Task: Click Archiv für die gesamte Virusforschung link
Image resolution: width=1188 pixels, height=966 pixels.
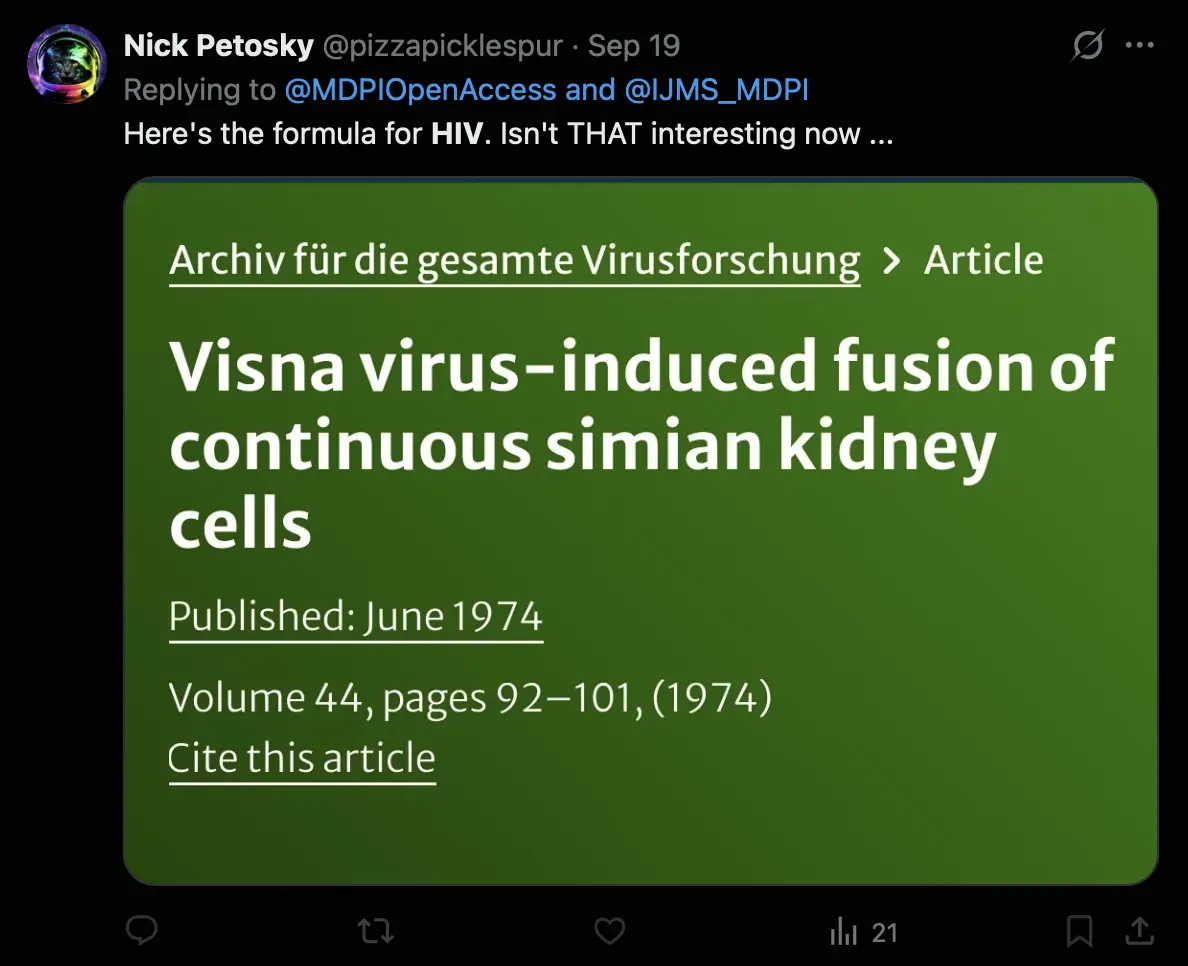Action: pyautogui.click(x=514, y=261)
